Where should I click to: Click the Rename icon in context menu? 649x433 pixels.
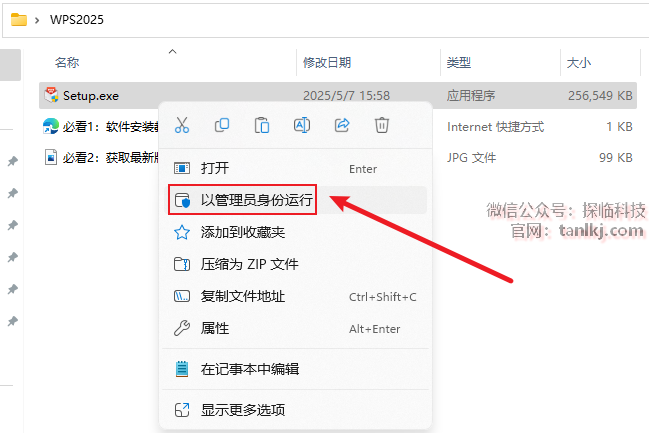pos(302,125)
